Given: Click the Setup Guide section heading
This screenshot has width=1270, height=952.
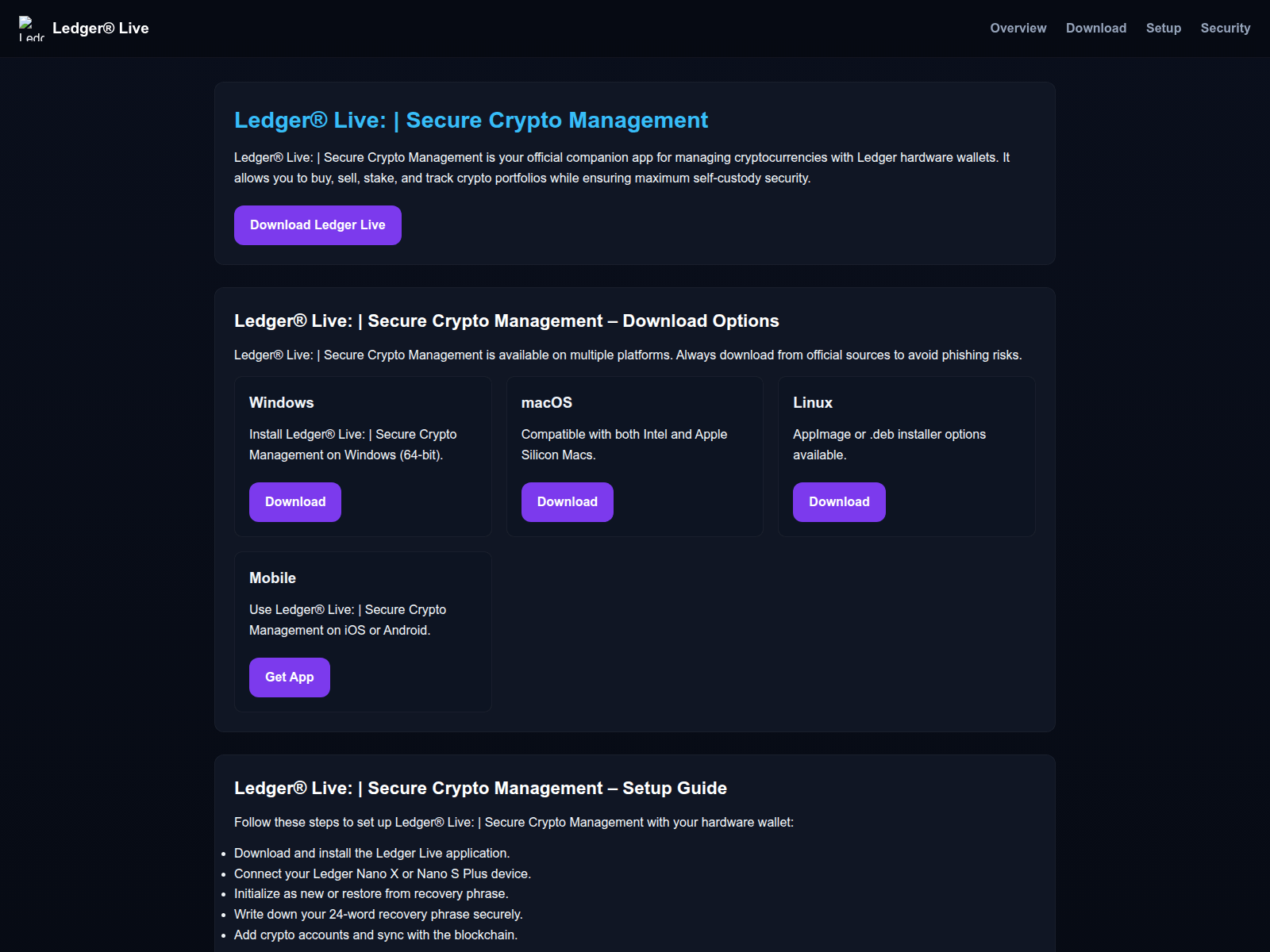Looking at the screenshot, I should pos(480,788).
